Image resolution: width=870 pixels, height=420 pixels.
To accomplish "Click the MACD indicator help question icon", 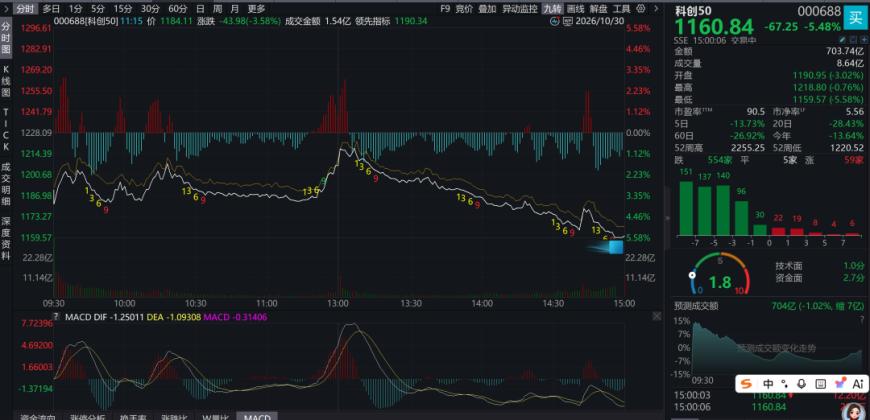I will (55, 317).
